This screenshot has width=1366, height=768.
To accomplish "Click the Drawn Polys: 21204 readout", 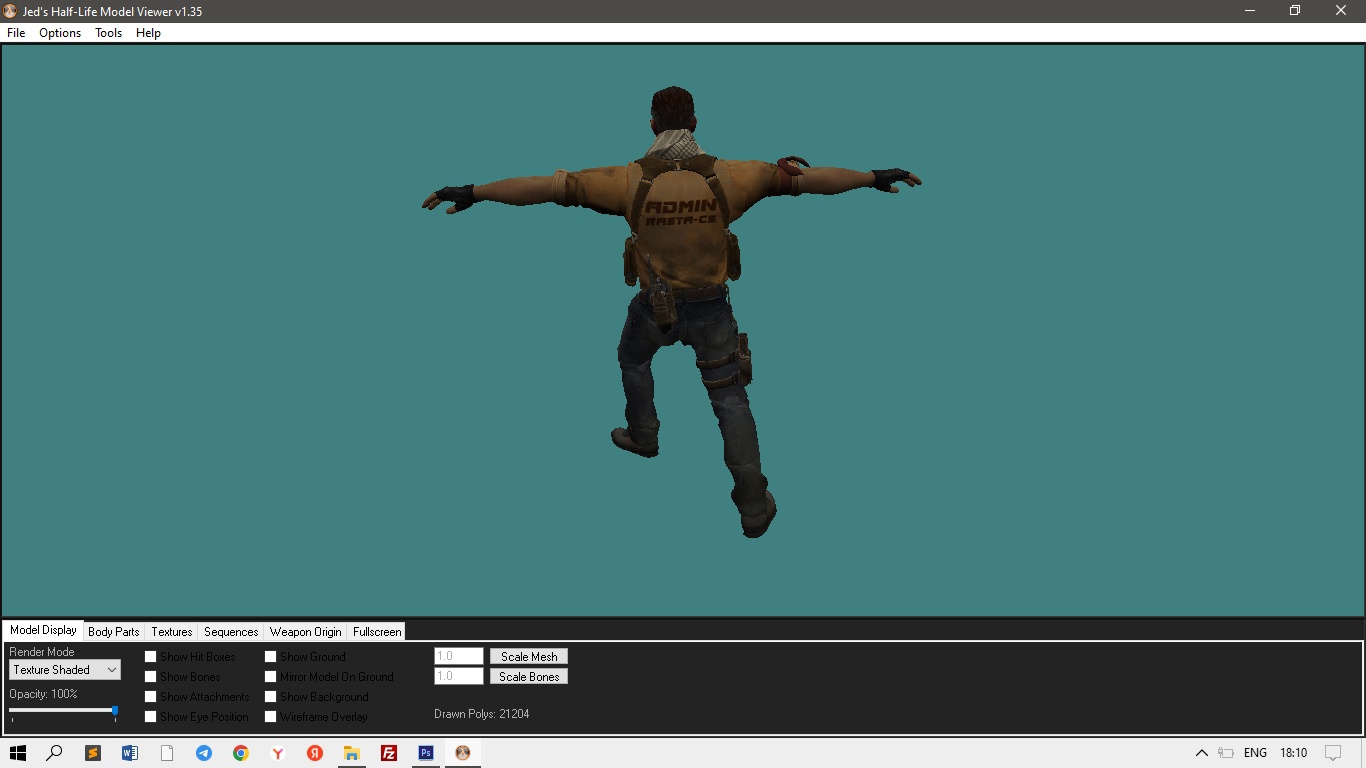I will click(x=482, y=714).
